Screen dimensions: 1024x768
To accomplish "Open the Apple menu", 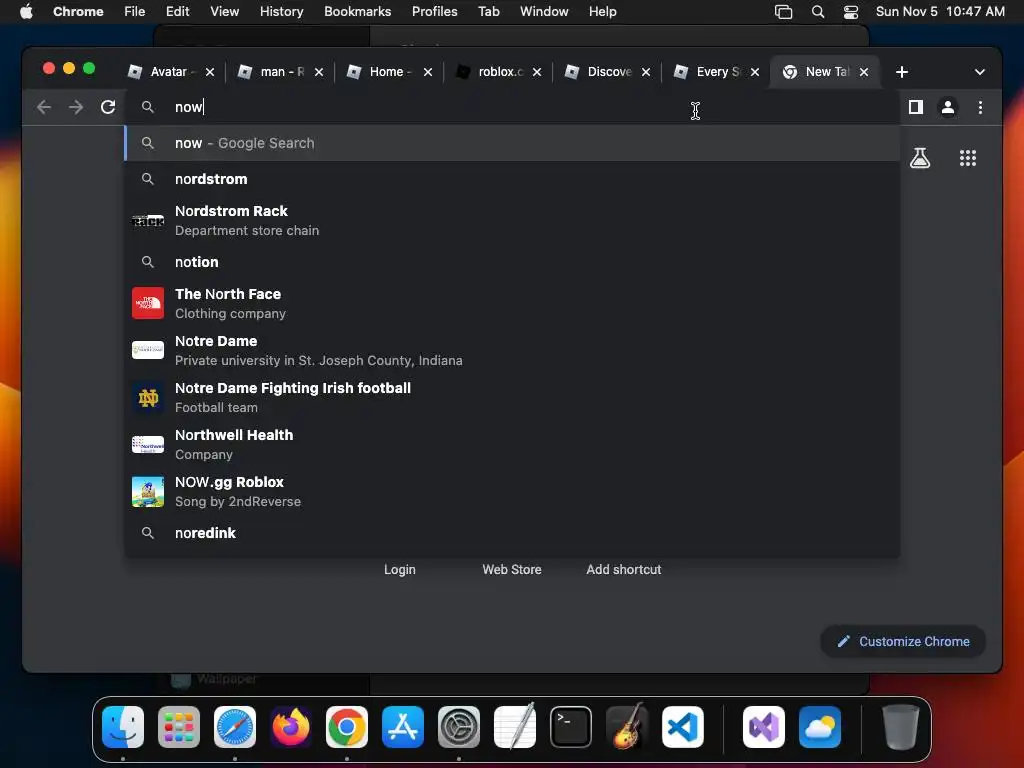I will tap(26, 12).
